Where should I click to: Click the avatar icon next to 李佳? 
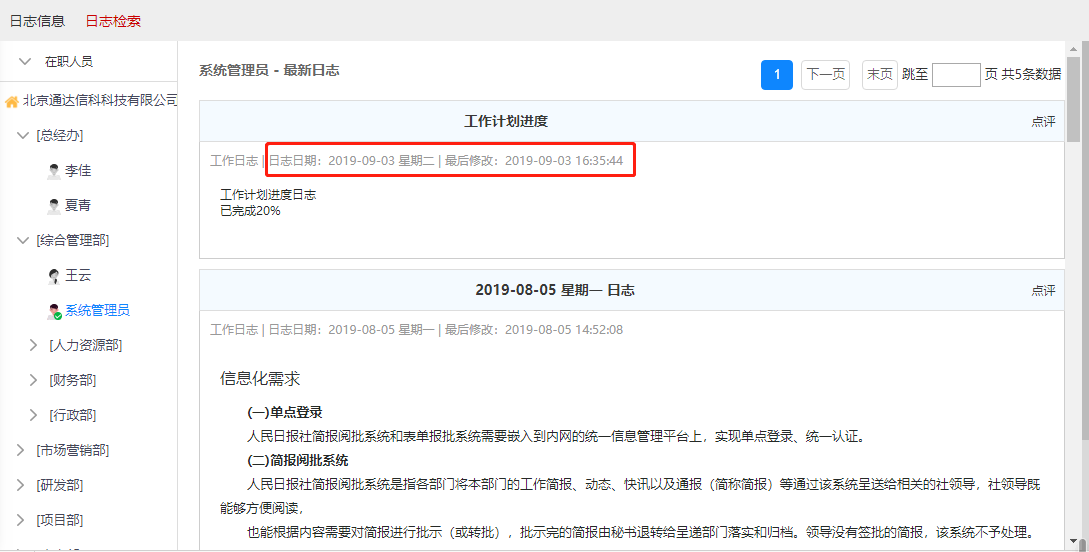[x=54, y=171]
